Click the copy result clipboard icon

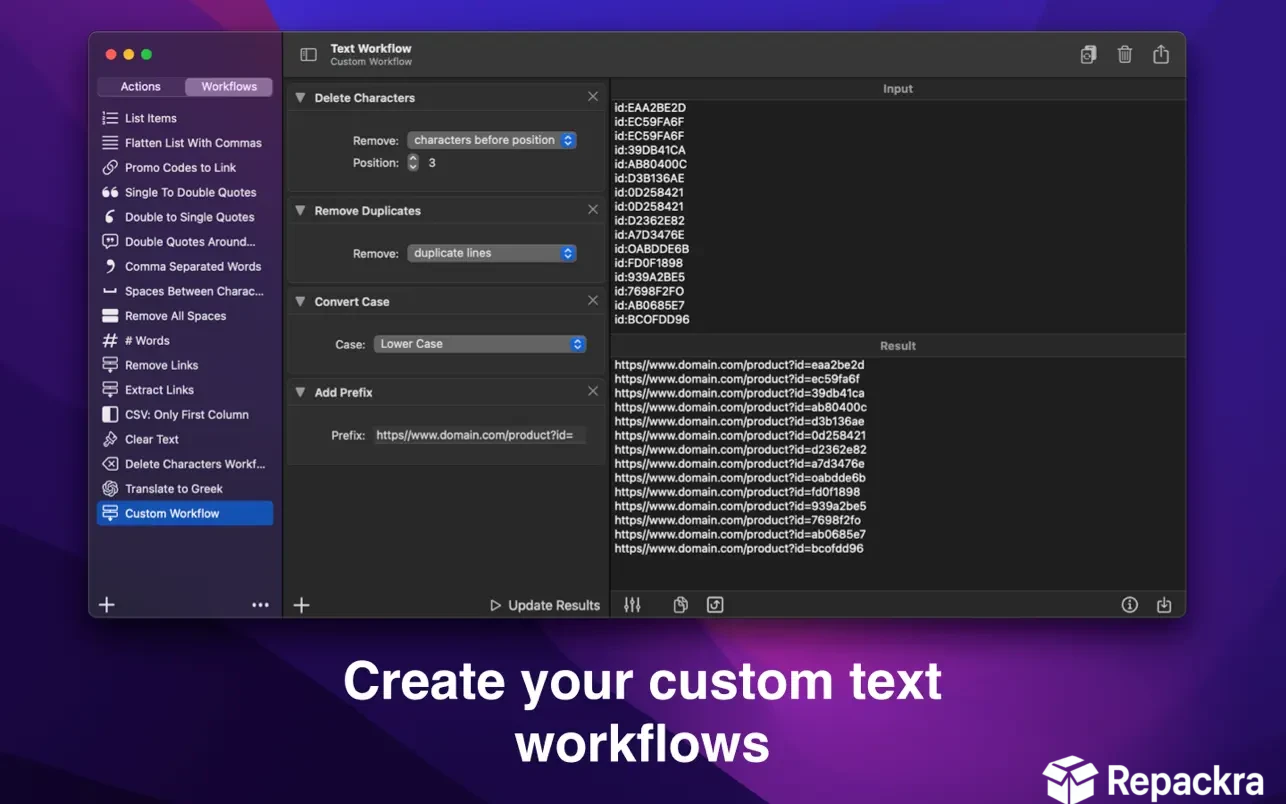[681, 605]
